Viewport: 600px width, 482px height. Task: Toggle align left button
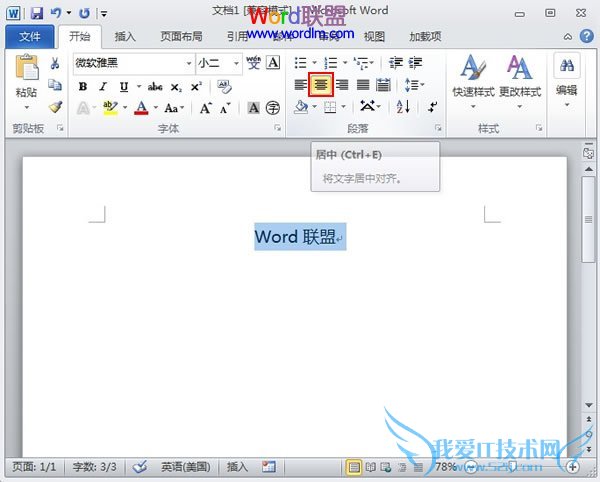coord(301,85)
